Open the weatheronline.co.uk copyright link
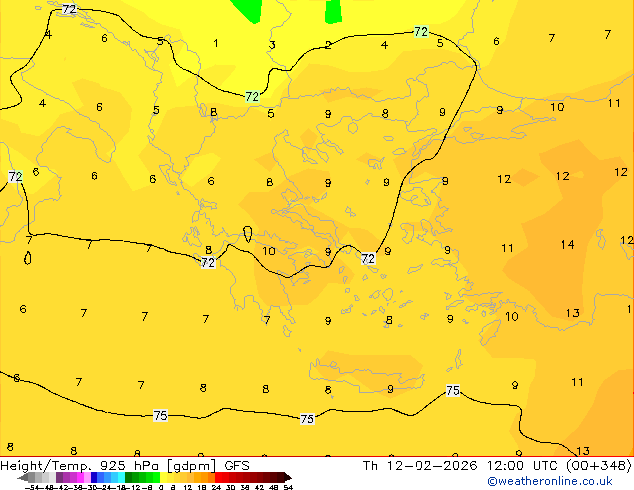 [x=549, y=481]
